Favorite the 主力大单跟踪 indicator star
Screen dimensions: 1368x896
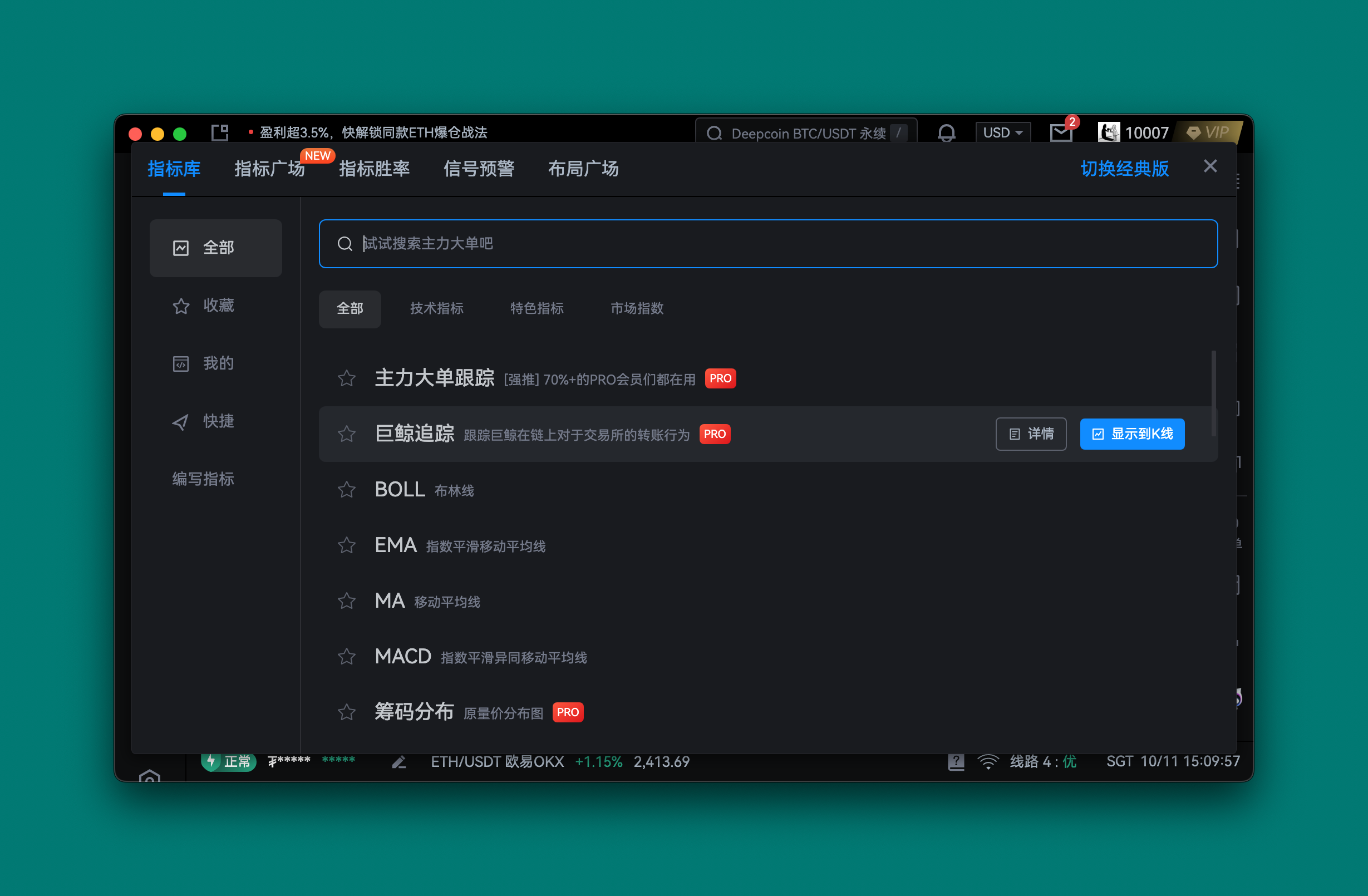pos(347,379)
